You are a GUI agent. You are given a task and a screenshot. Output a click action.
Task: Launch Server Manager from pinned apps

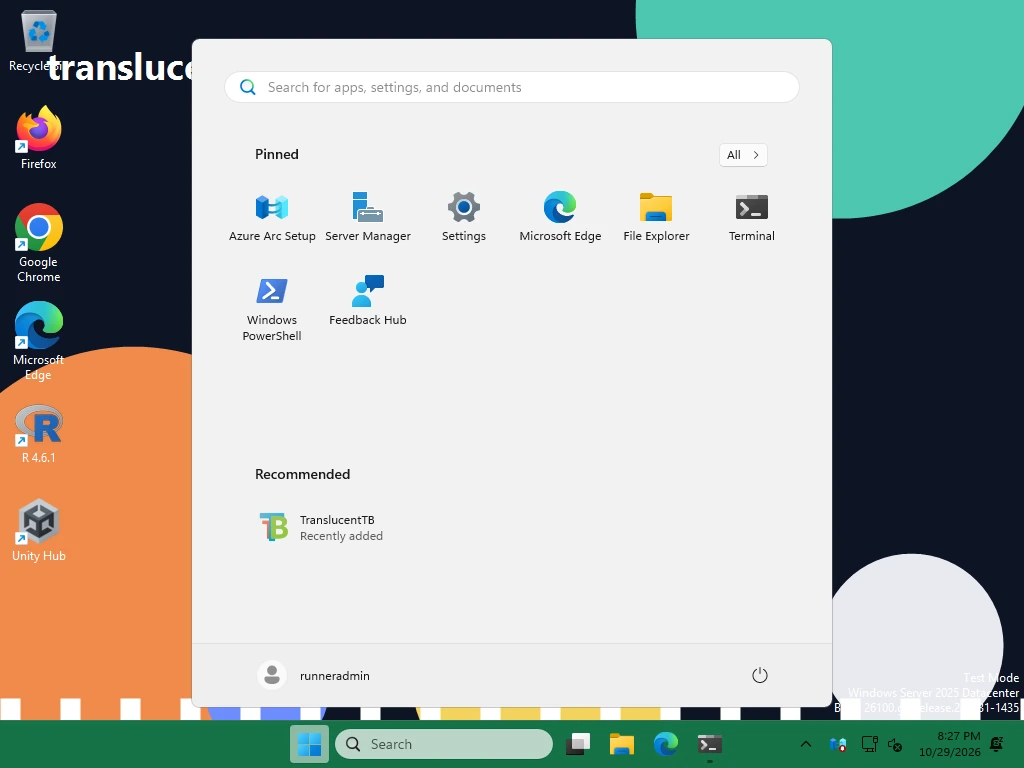[x=368, y=217]
